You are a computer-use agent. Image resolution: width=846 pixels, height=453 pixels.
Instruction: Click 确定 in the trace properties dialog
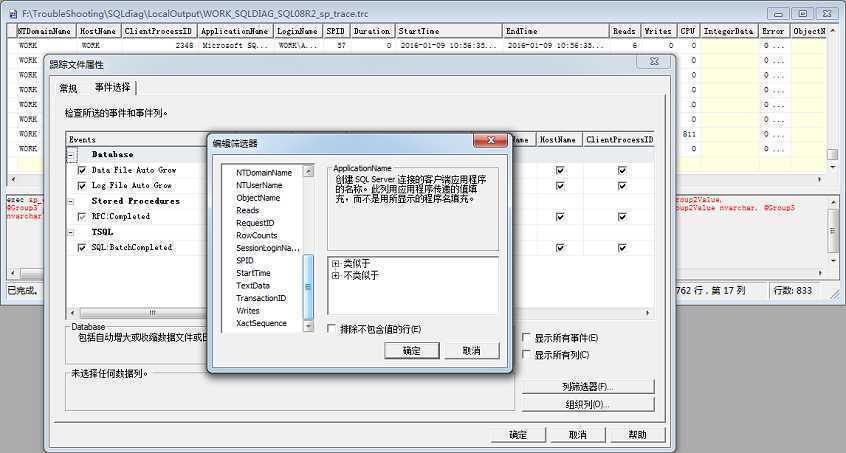[x=518, y=434]
